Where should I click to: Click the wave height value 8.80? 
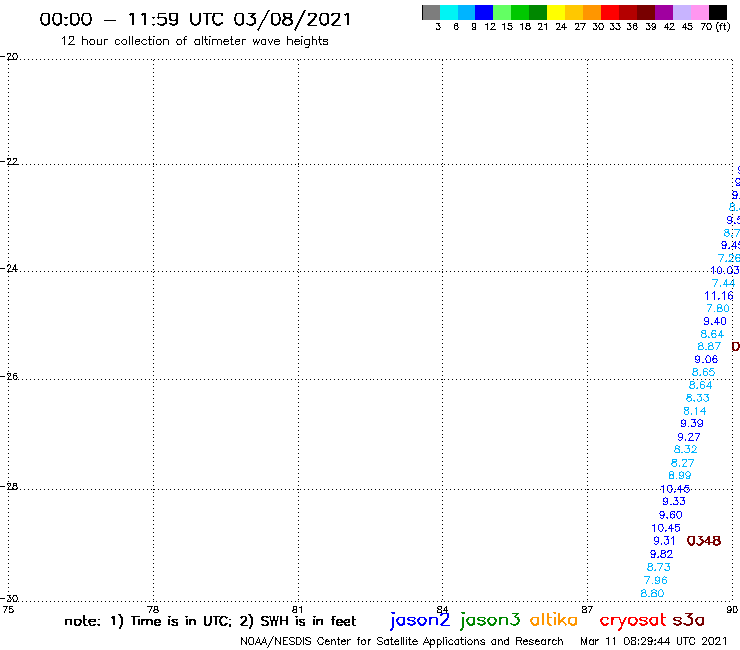[x=652, y=593]
